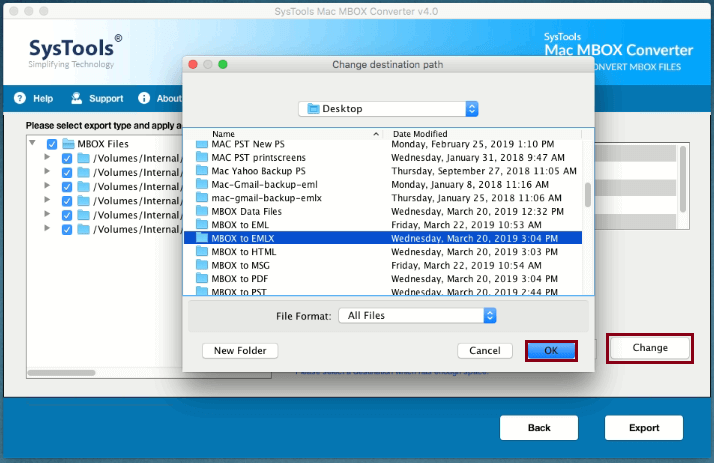Click the mac-gmail-backup-emlx folder icon

[x=202, y=198]
